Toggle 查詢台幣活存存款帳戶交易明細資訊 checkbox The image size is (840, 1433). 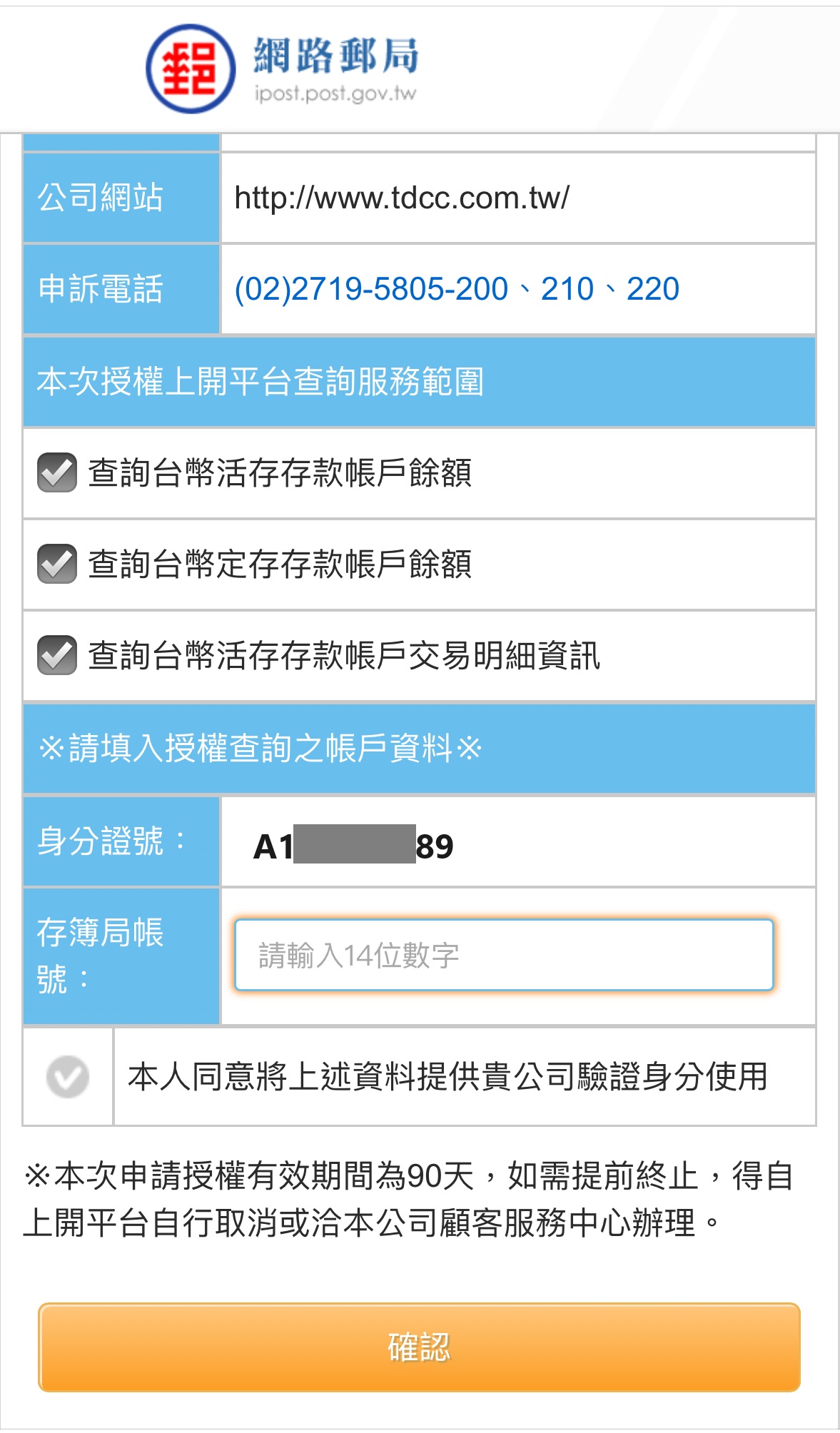click(57, 655)
